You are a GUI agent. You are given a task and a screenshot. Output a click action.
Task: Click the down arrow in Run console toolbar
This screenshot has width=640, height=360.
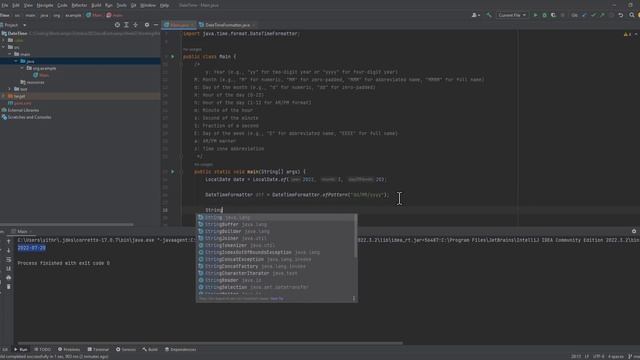coord(9,250)
